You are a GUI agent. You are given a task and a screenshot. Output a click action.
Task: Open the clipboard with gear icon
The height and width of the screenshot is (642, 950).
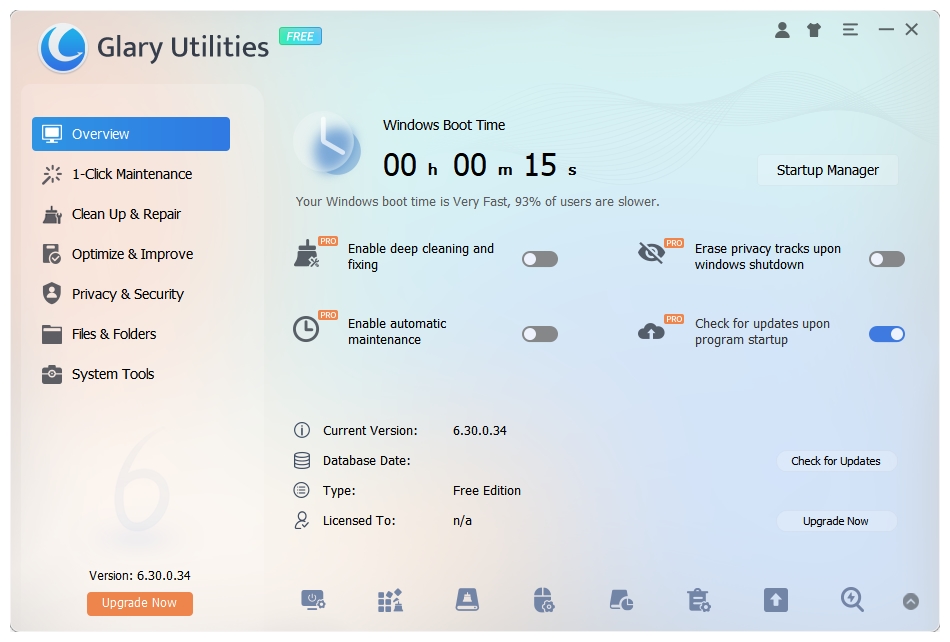[698, 600]
